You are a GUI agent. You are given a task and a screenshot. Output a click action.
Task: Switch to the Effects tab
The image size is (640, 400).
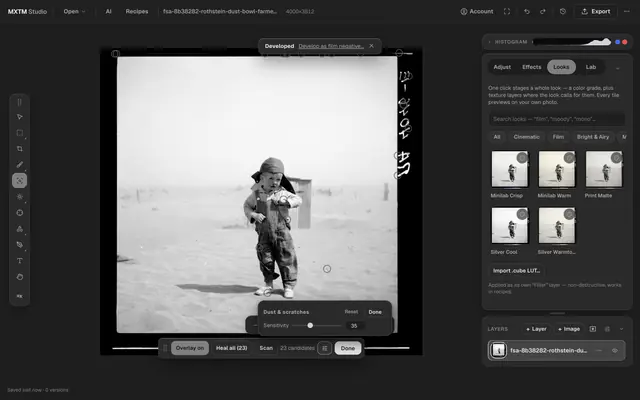pyautogui.click(x=531, y=67)
